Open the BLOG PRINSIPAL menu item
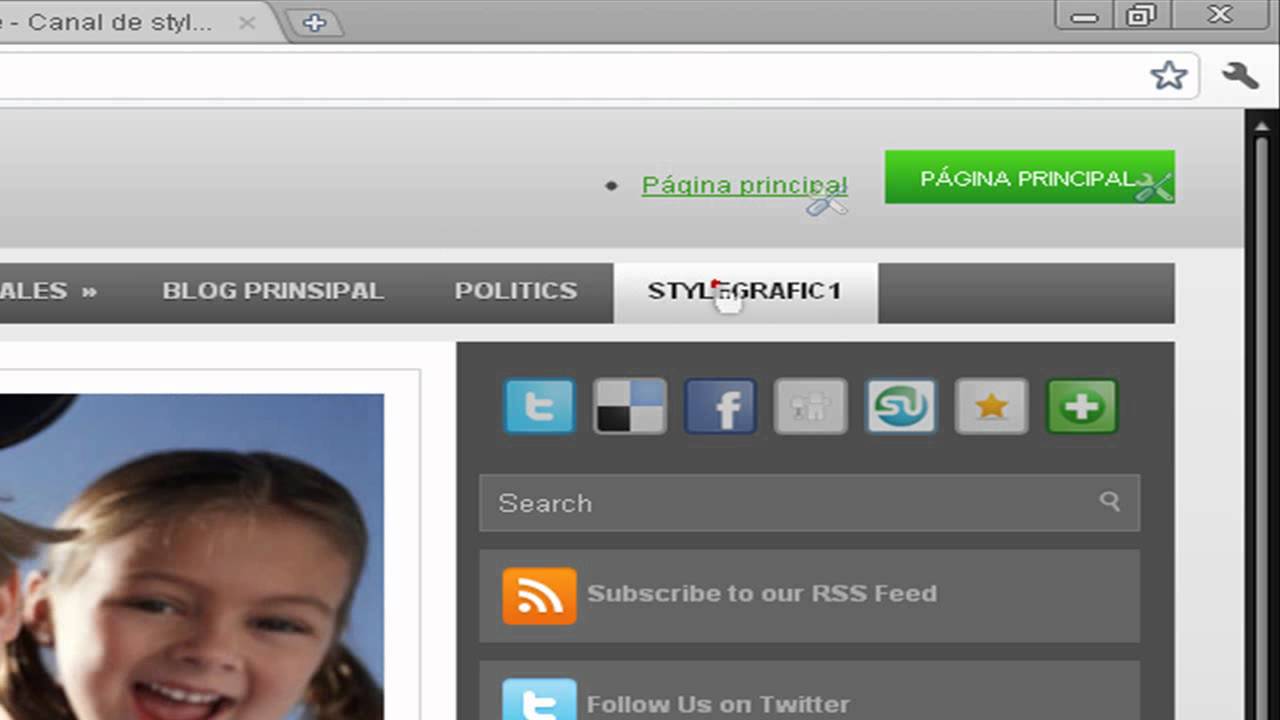The image size is (1280, 720). click(x=273, y=291)
